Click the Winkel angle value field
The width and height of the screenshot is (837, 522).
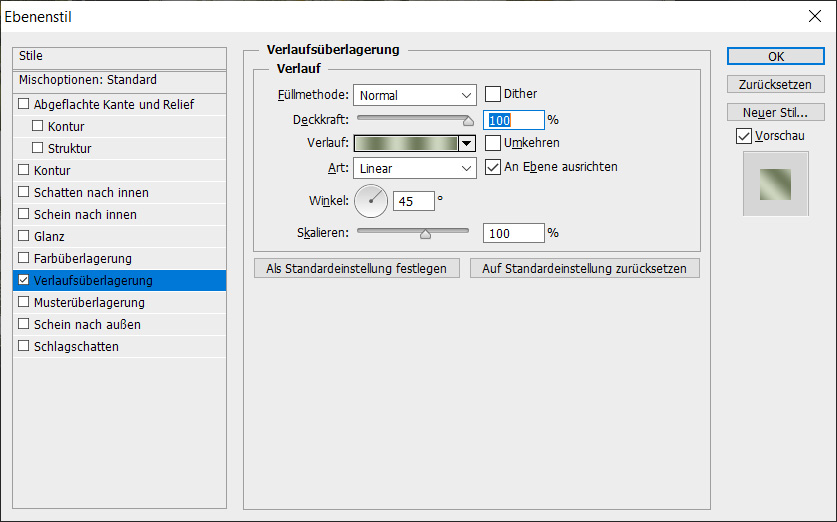414,201
